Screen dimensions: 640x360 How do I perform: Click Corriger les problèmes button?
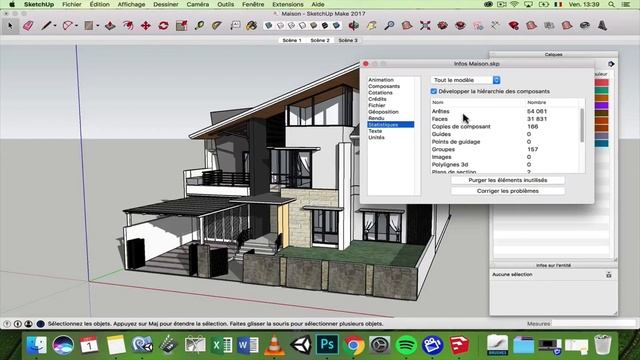(x=508, y=191)
